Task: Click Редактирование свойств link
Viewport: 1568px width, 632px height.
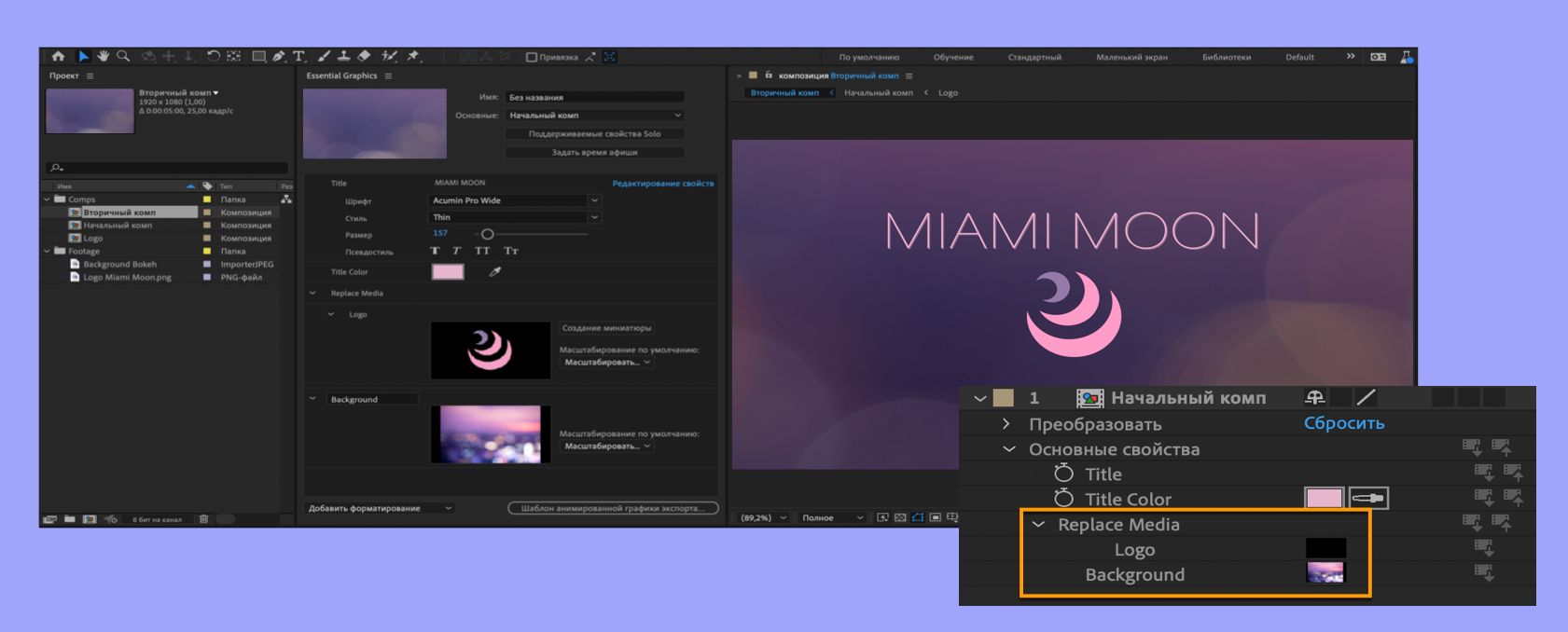Action: click(662, 184)
